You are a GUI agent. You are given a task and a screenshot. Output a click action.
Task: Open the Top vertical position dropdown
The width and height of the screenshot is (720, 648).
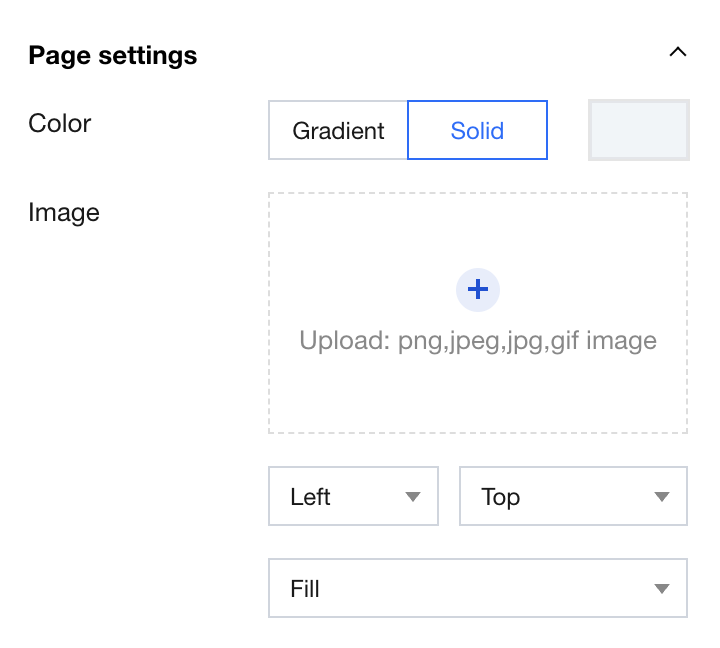pos(573,496)
